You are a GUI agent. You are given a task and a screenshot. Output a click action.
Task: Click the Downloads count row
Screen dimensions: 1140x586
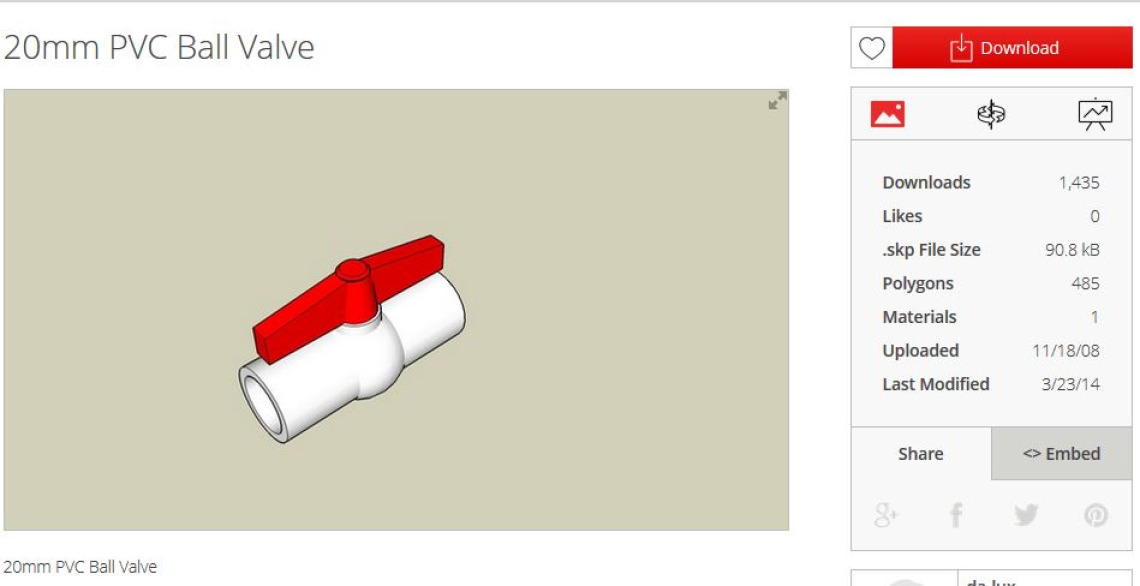pos(991,182)
